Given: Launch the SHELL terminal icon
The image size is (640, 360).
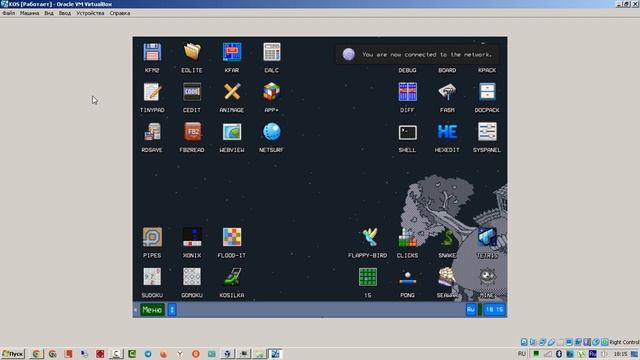Looking at the screenshot, I should 407,132.
